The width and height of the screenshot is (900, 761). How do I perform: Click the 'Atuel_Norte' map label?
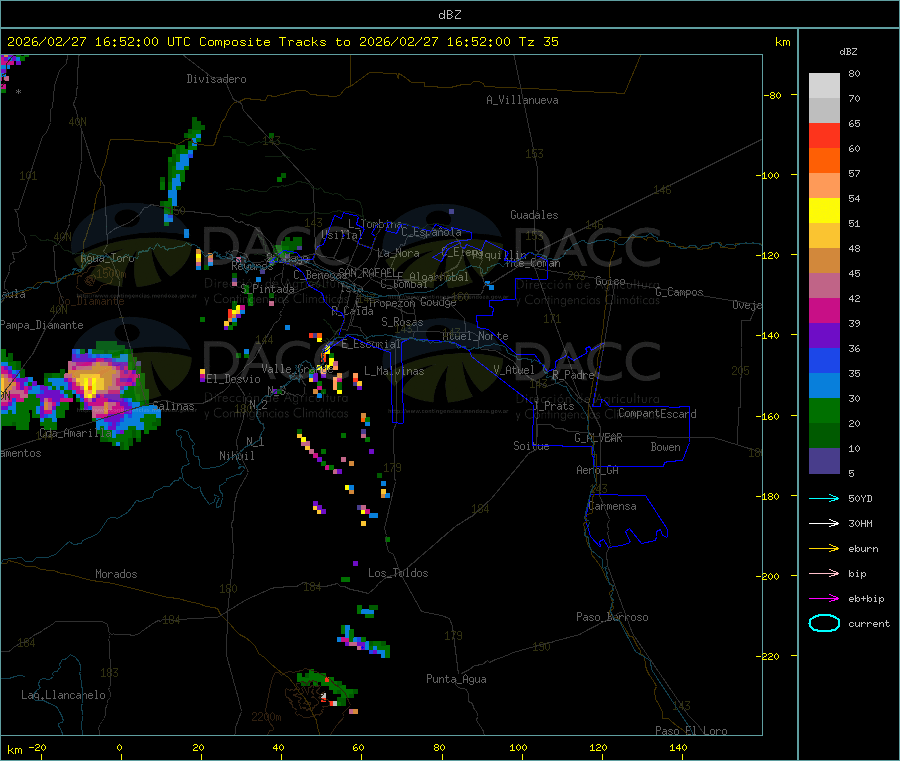(475, 336)
